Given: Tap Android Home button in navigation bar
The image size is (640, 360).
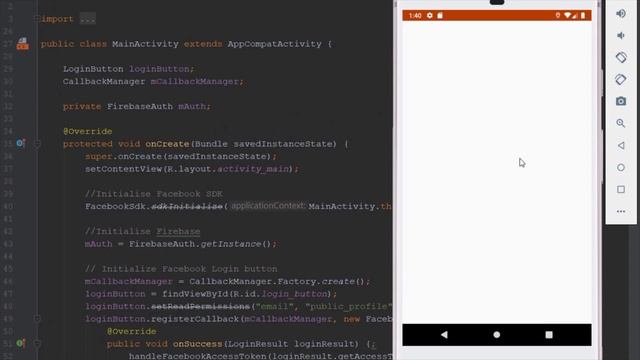Looking at the screenshot, I should [496, 335].
